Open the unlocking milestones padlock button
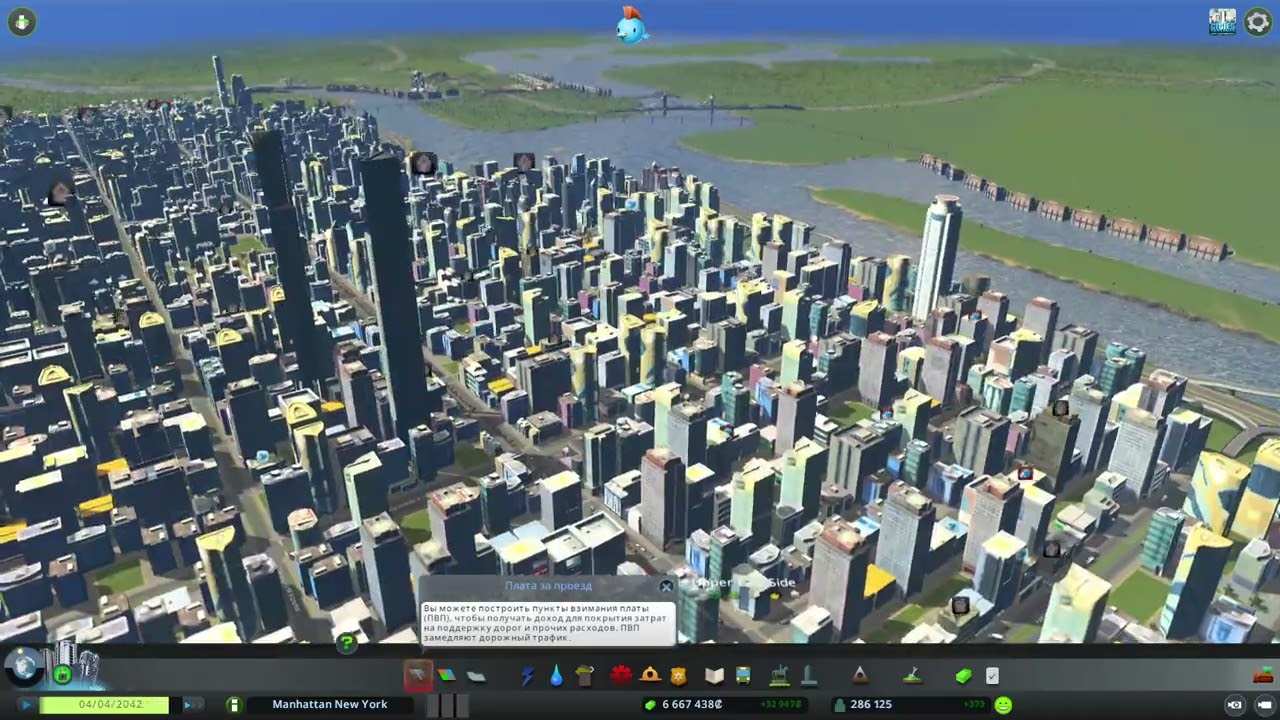Screen dimensions: 1280x720 62,675
